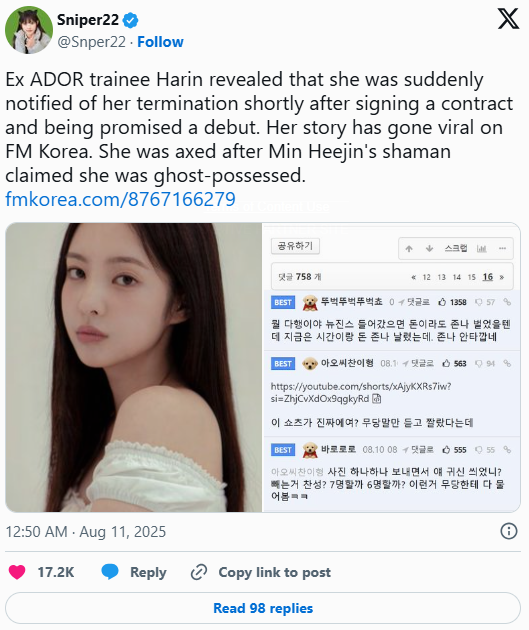
Task: Click Read 98 replies button
Action: [263, 608]
